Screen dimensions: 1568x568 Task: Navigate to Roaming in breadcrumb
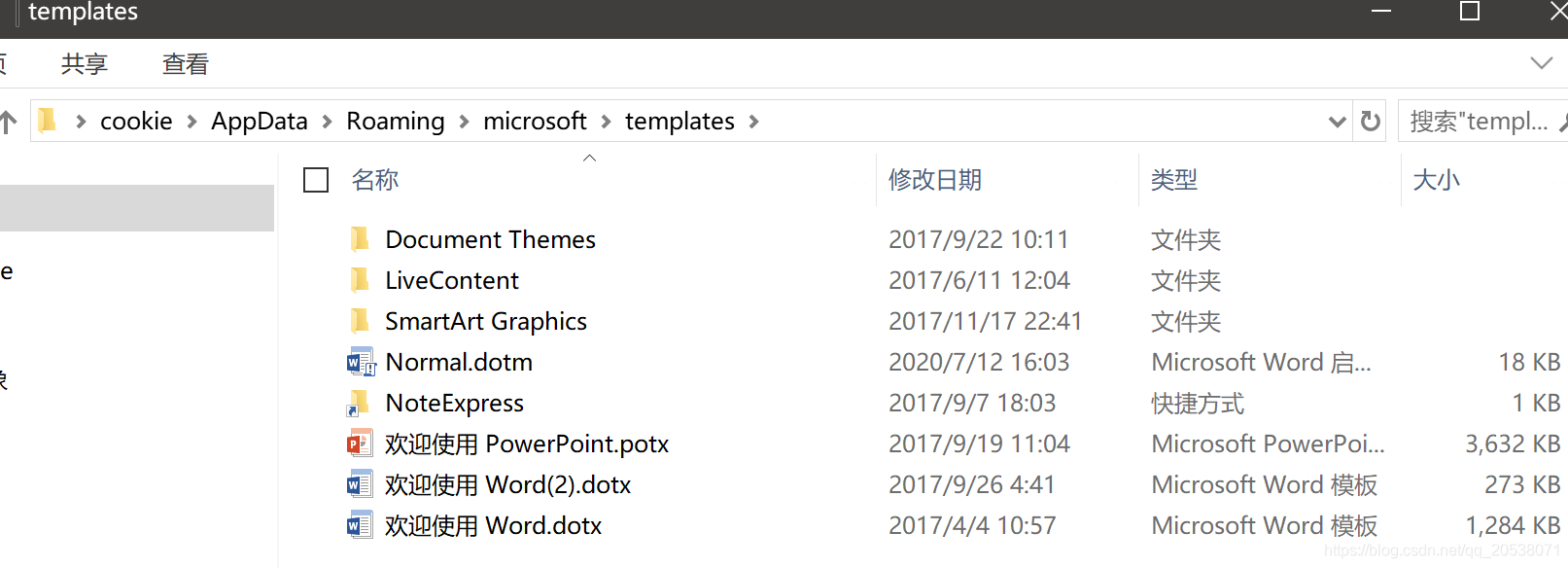[x=396, y=121]
